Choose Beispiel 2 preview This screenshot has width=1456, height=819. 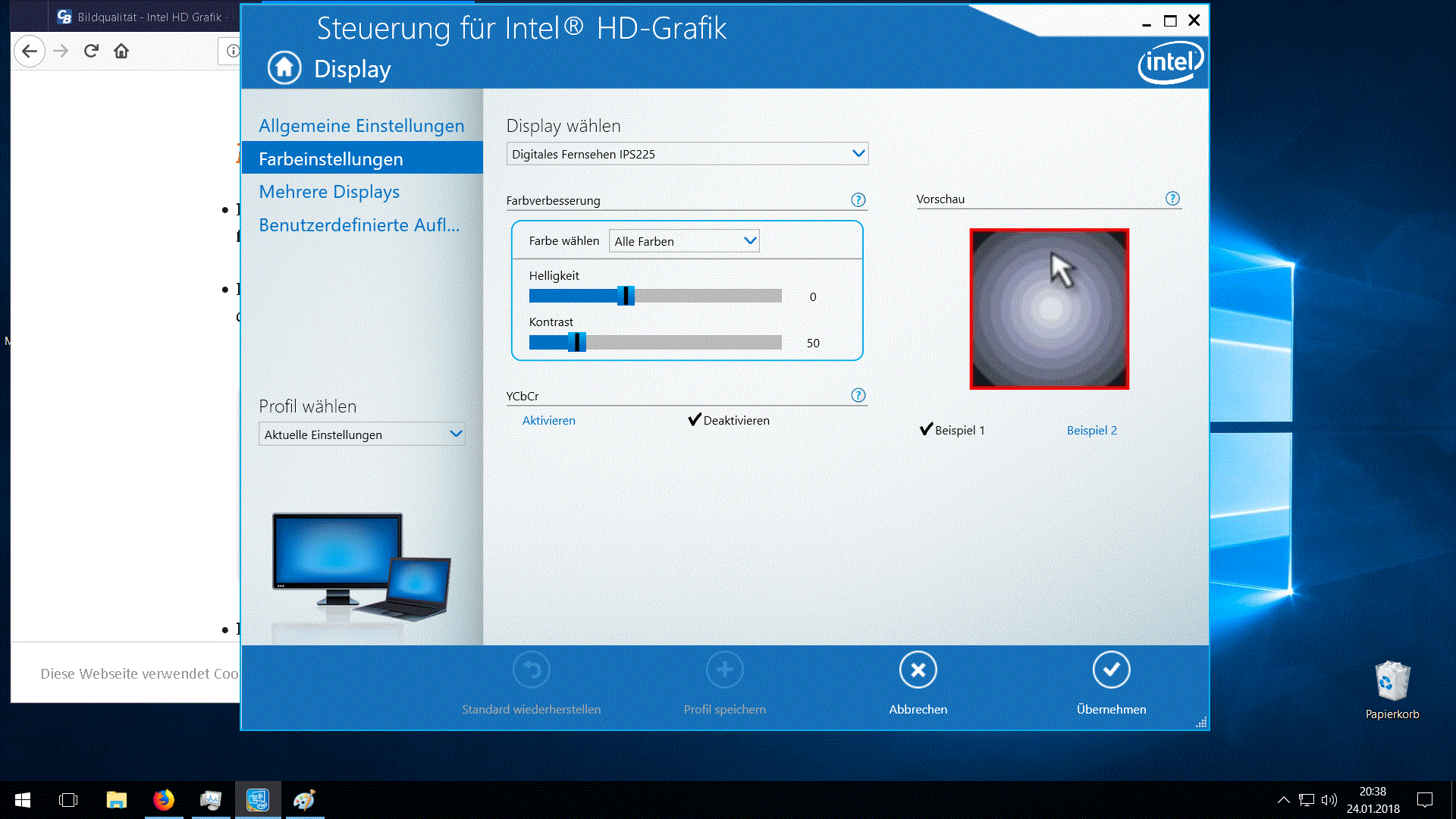coord(1092,430)
